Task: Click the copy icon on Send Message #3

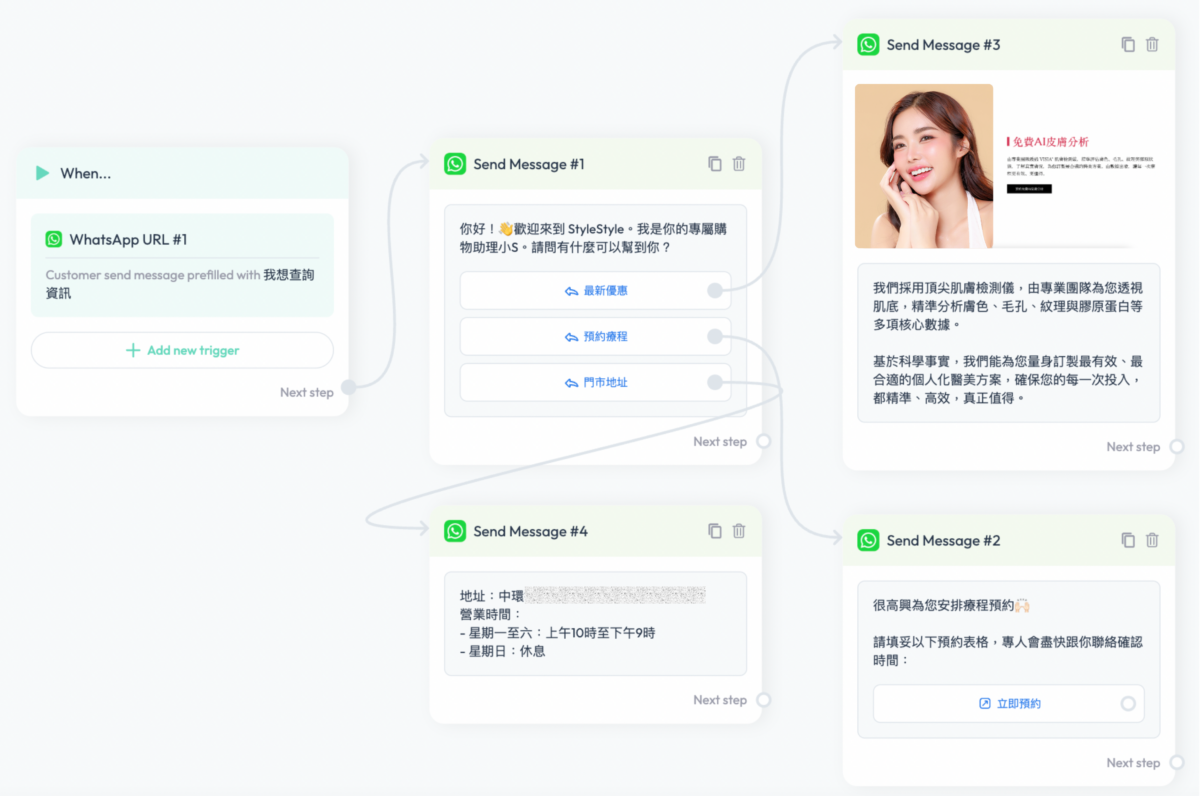Action: [1127, 44]
